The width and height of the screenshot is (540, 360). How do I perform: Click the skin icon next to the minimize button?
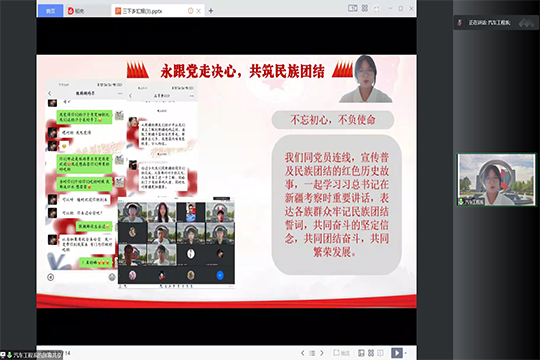click(x=376, y=9)
